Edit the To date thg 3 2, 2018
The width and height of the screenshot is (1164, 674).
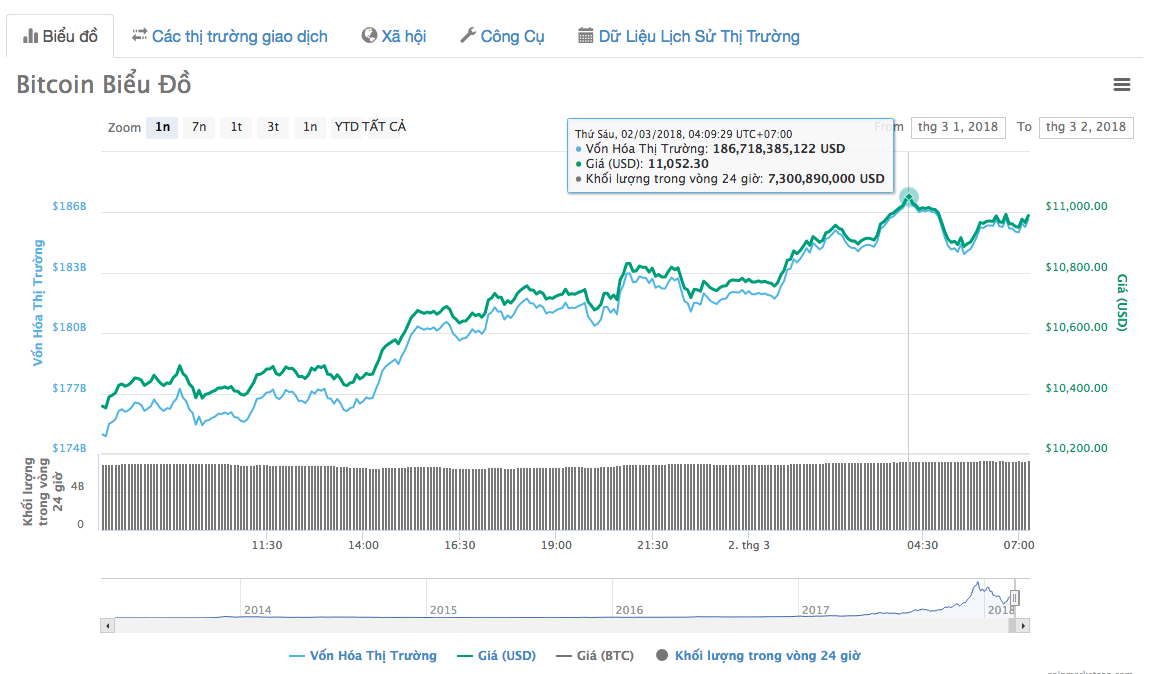tap(1086, 127)
